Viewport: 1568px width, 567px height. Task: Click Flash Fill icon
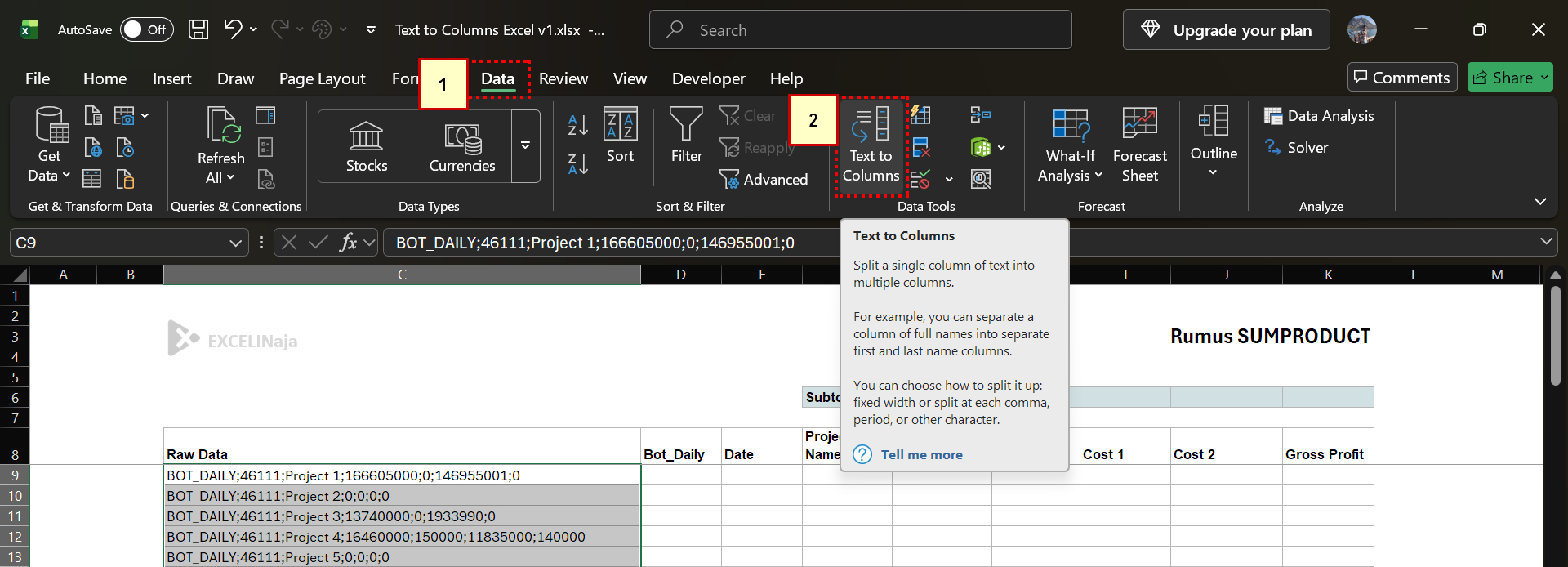(x=920, y=114)
